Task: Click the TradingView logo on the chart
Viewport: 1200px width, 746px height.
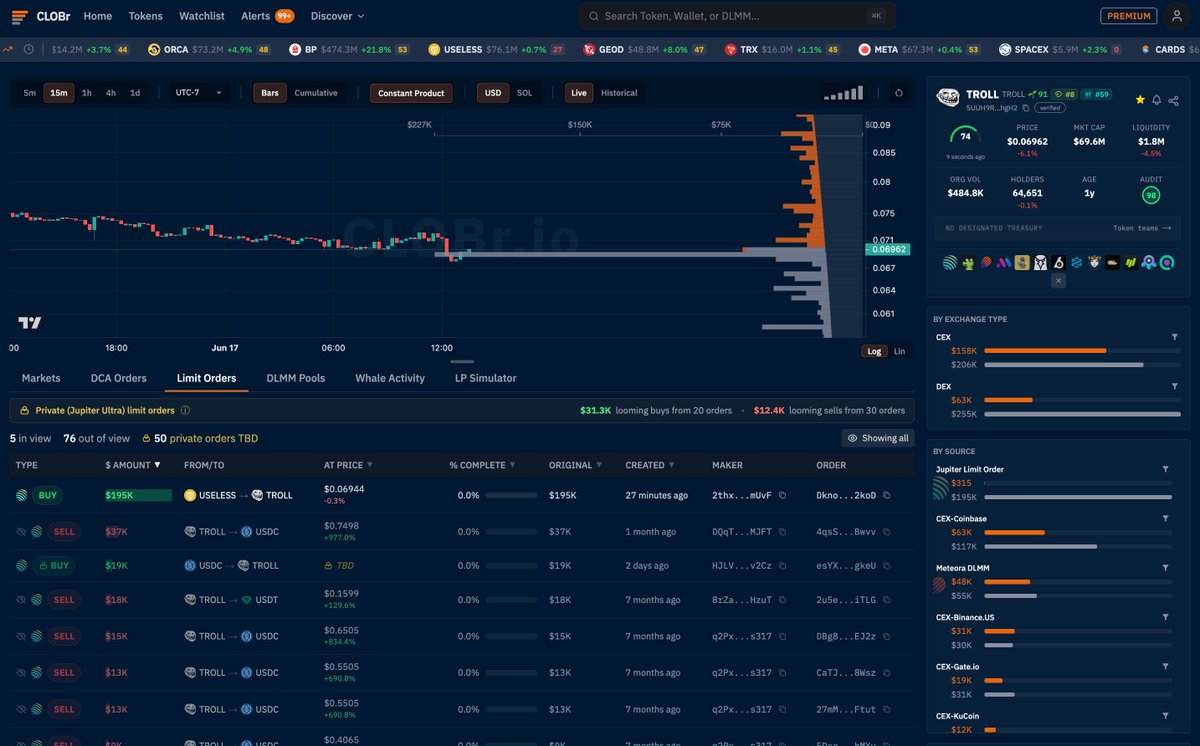Action: coord(30,322)
